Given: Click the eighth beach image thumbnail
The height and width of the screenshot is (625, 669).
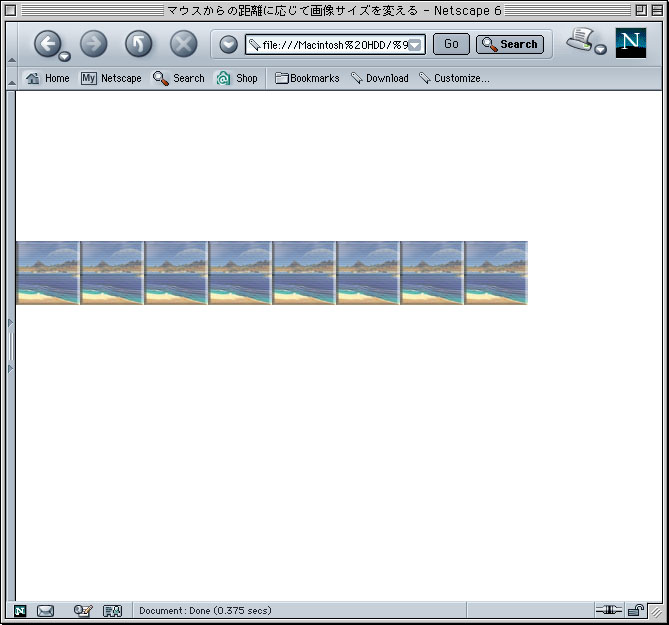Looking at the screenshot, I should coord(496,273).
